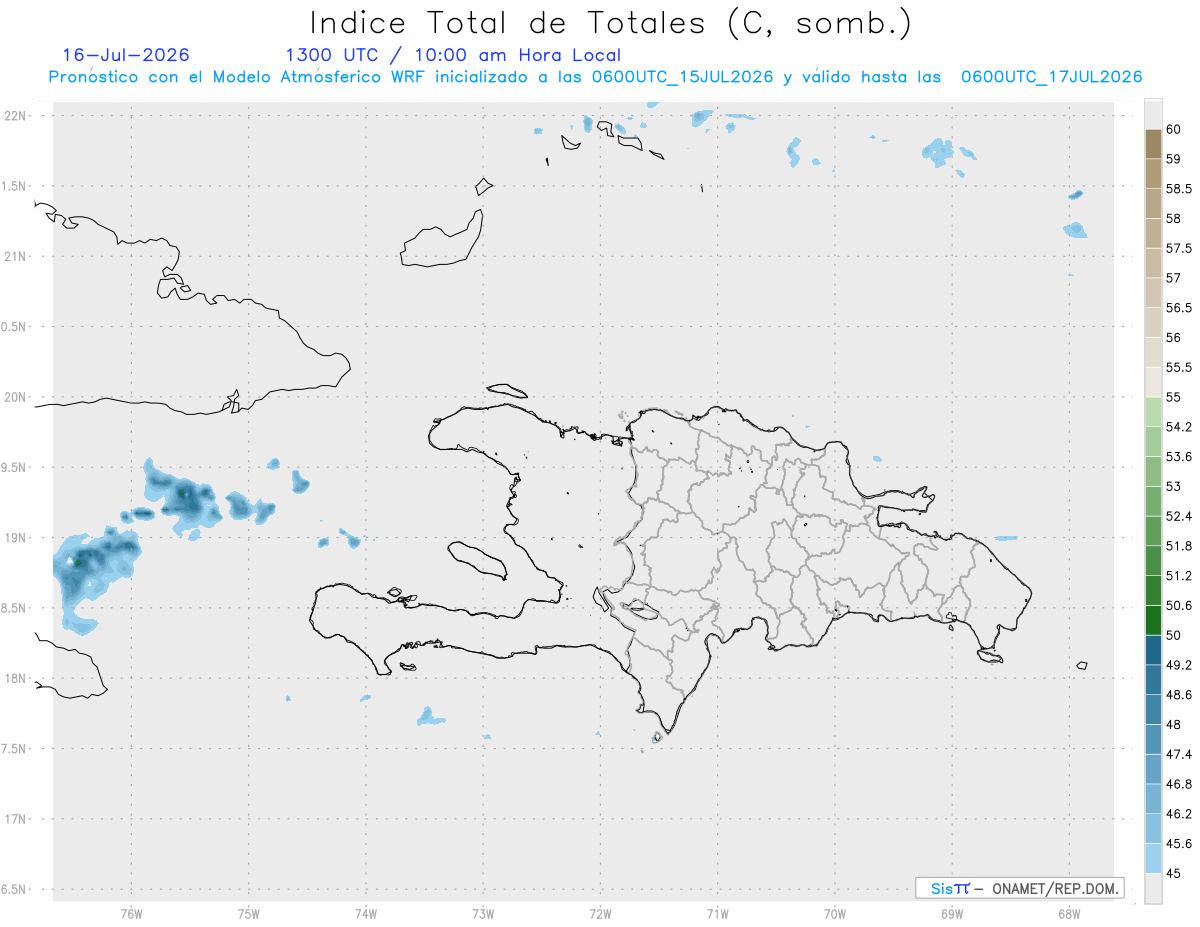Click the "68W" longitude label
Image resolution: width=1200 pixels, height=927 pixels.
click(1069, 913)
